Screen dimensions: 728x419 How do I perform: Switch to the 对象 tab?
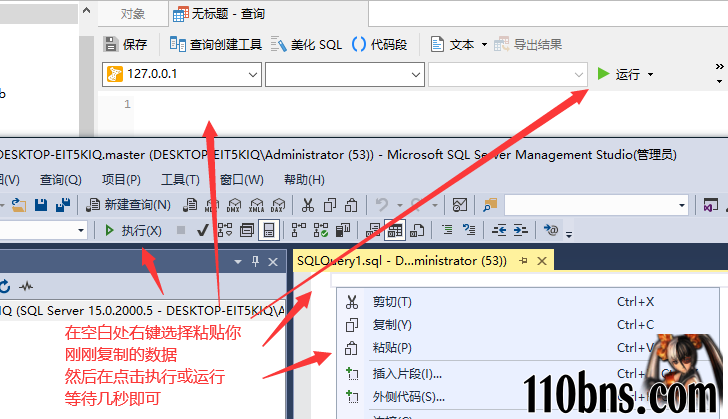point(133,14)
